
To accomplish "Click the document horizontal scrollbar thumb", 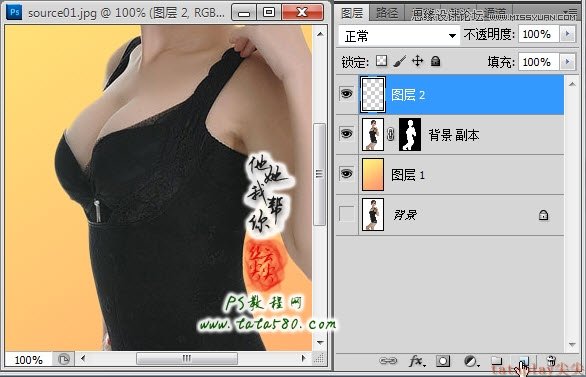I will click(187, 359).
